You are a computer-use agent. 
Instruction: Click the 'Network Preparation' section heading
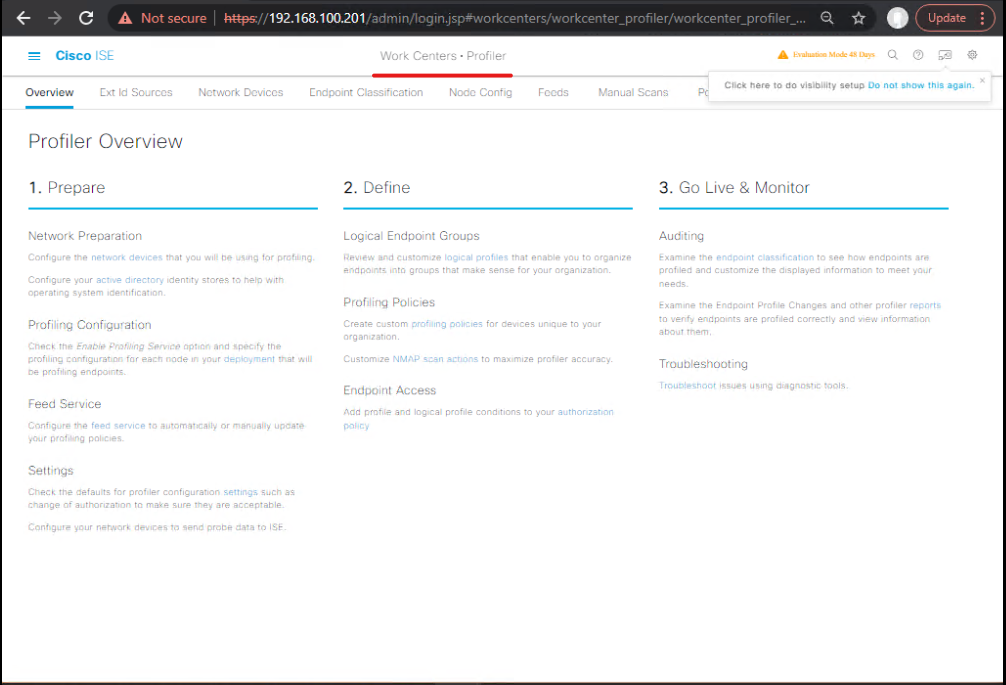point(85,236)
